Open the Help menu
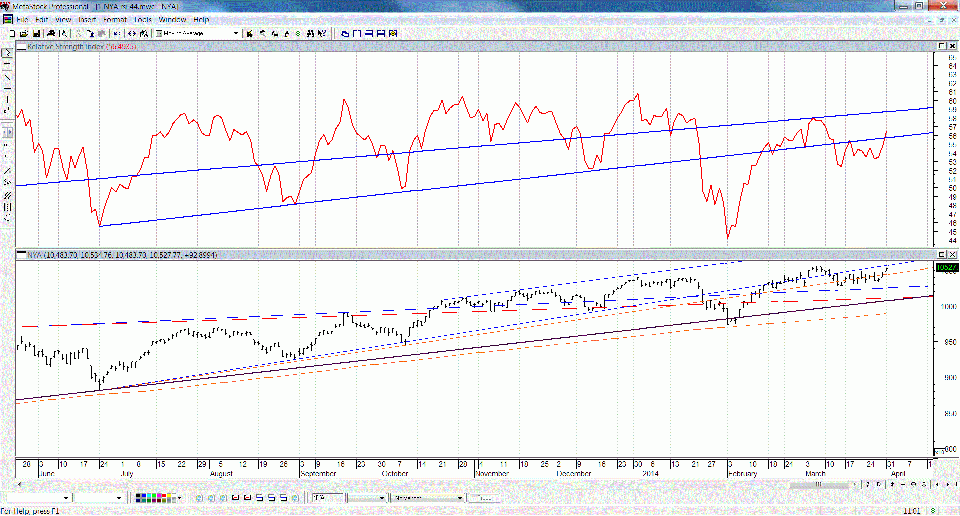The width and height of the screenshot is (960, 516). click(x=201, y=19)
